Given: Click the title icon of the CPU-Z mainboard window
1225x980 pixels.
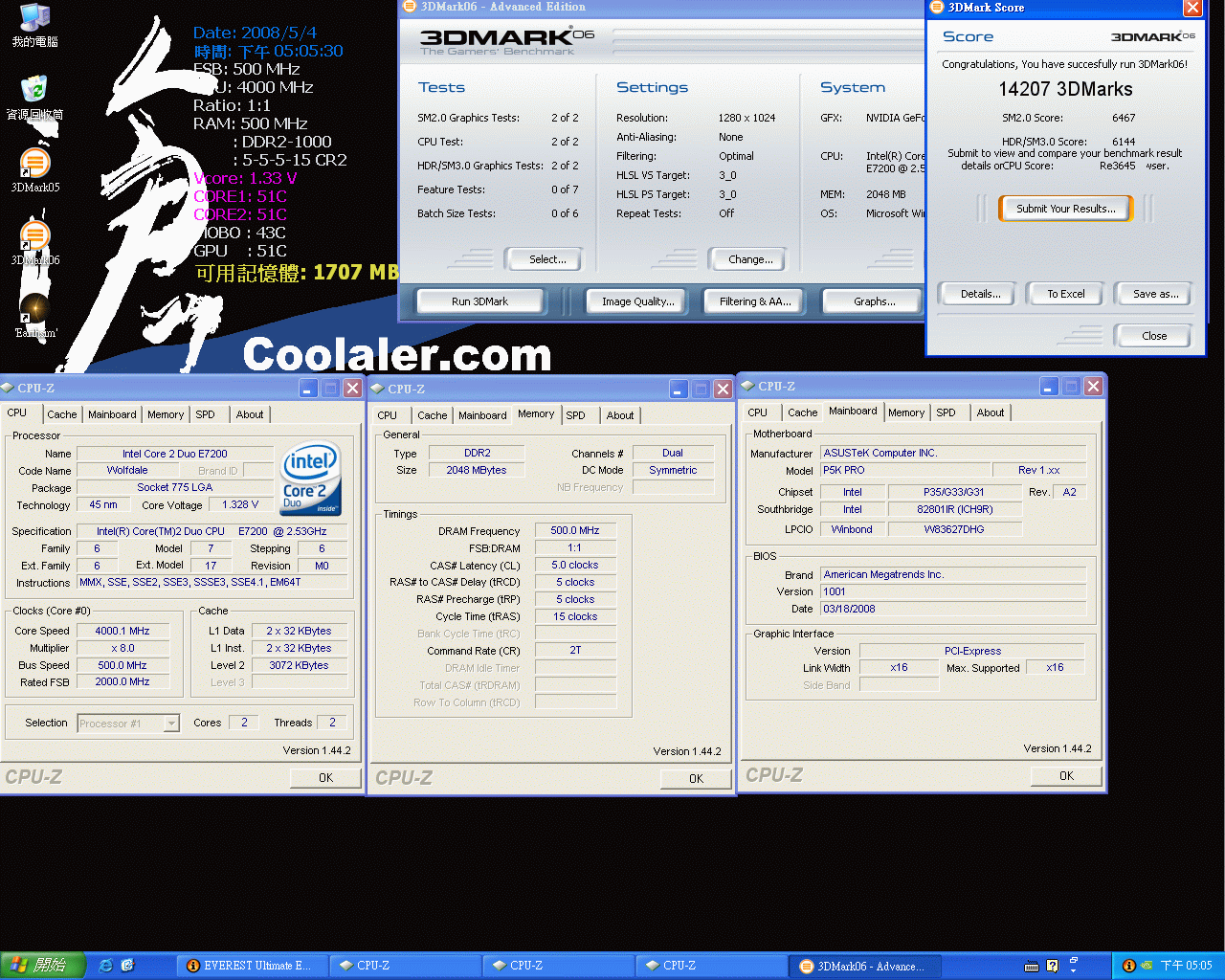Looking at the screenshot, I should pyautogui.click(x=748, y=386).
